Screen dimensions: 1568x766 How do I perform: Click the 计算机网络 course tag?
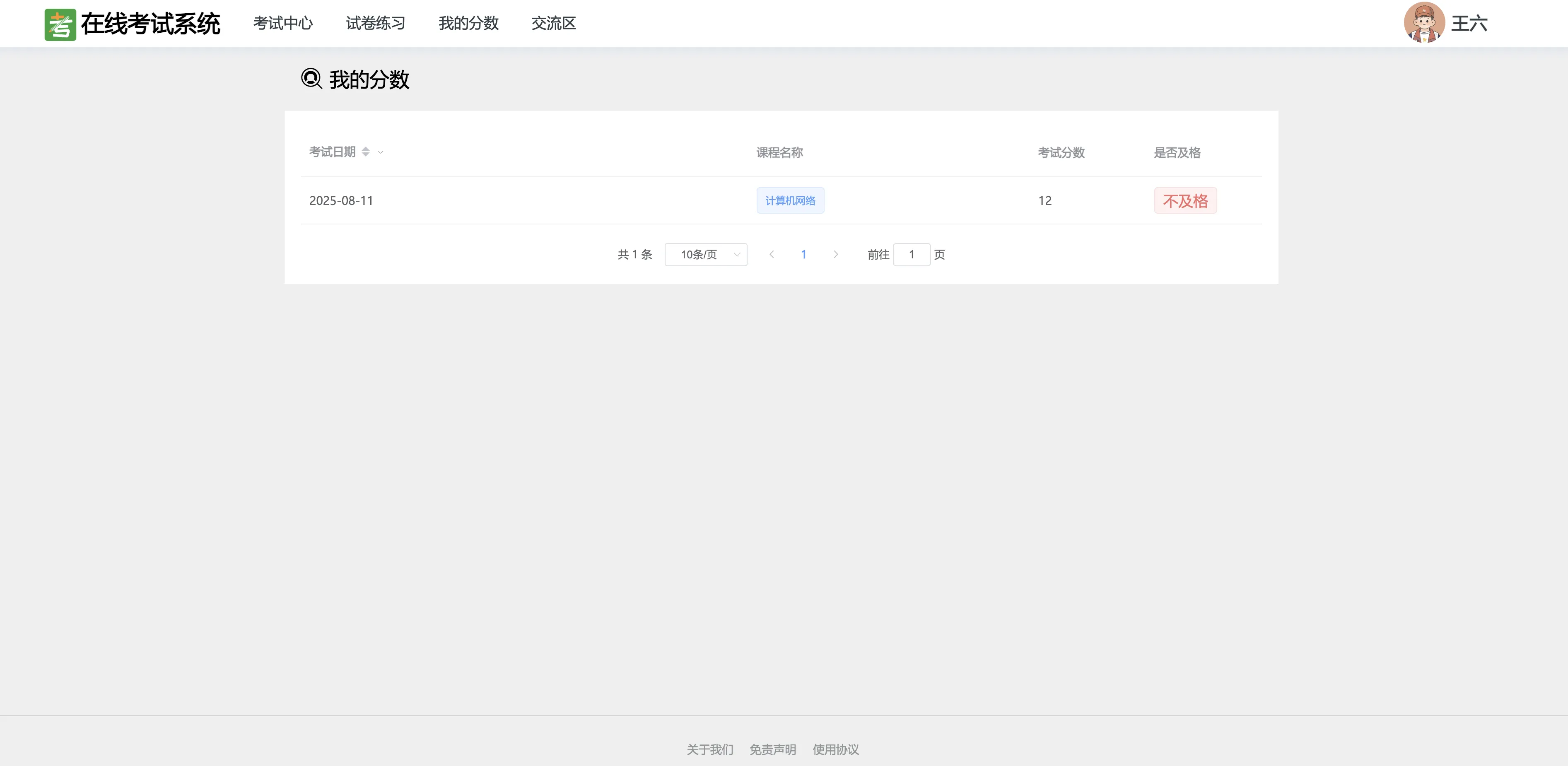[x=790, y=201]
